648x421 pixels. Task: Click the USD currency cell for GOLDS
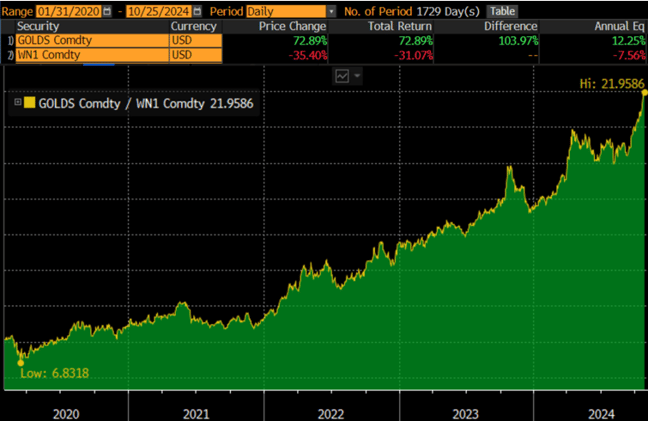pyautogui.click(x=195, y=40)
